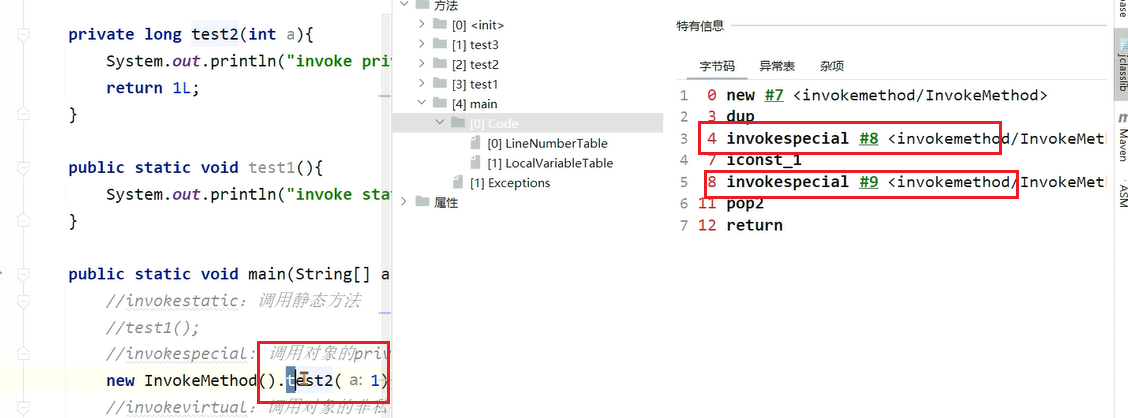Collapse the 方法 tree node chevron
The width and height of the screenshot is (1128, 418).
point(404,5)
